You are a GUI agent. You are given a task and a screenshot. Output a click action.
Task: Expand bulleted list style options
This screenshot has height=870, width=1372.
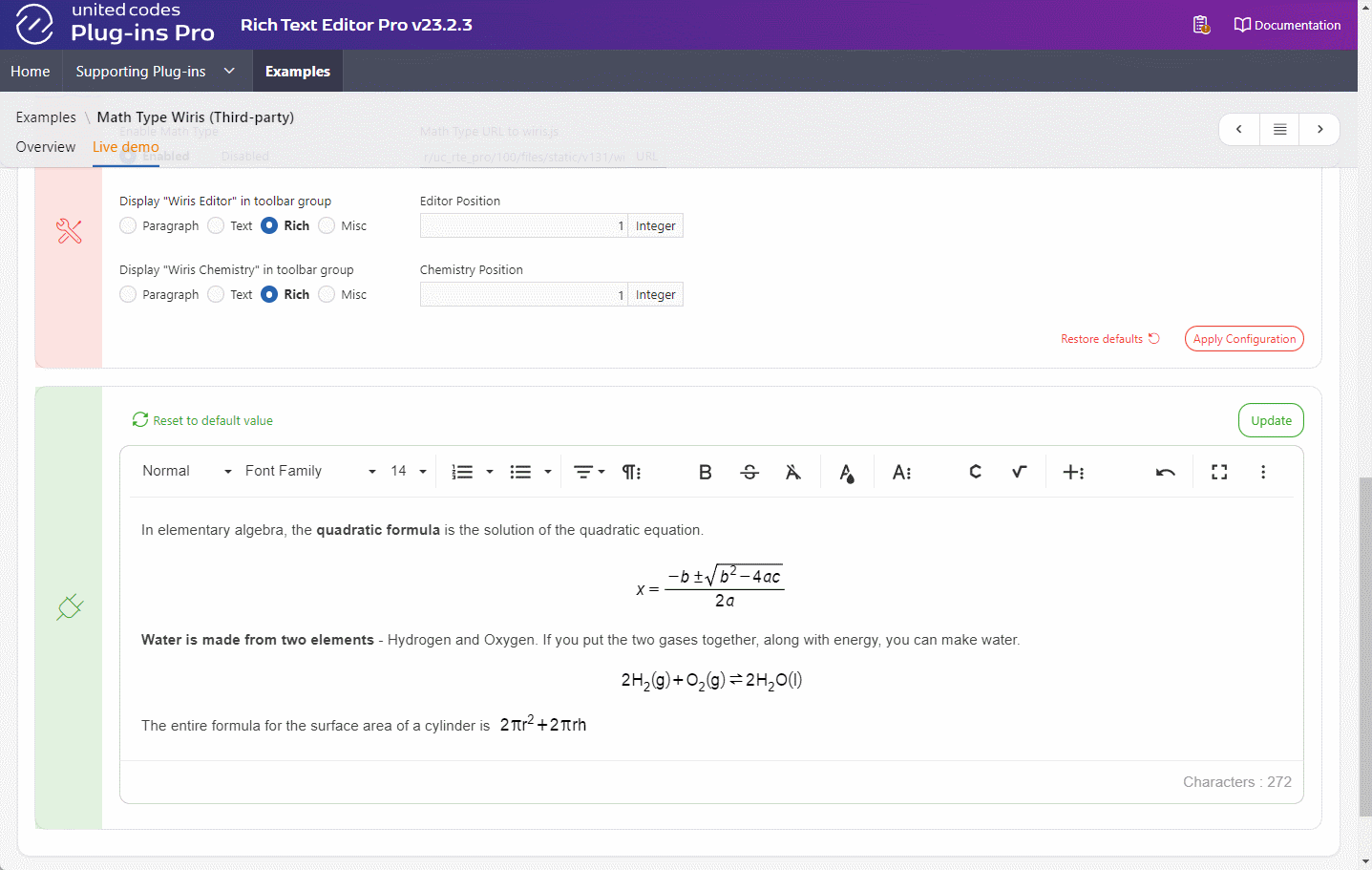pos(548,472)
